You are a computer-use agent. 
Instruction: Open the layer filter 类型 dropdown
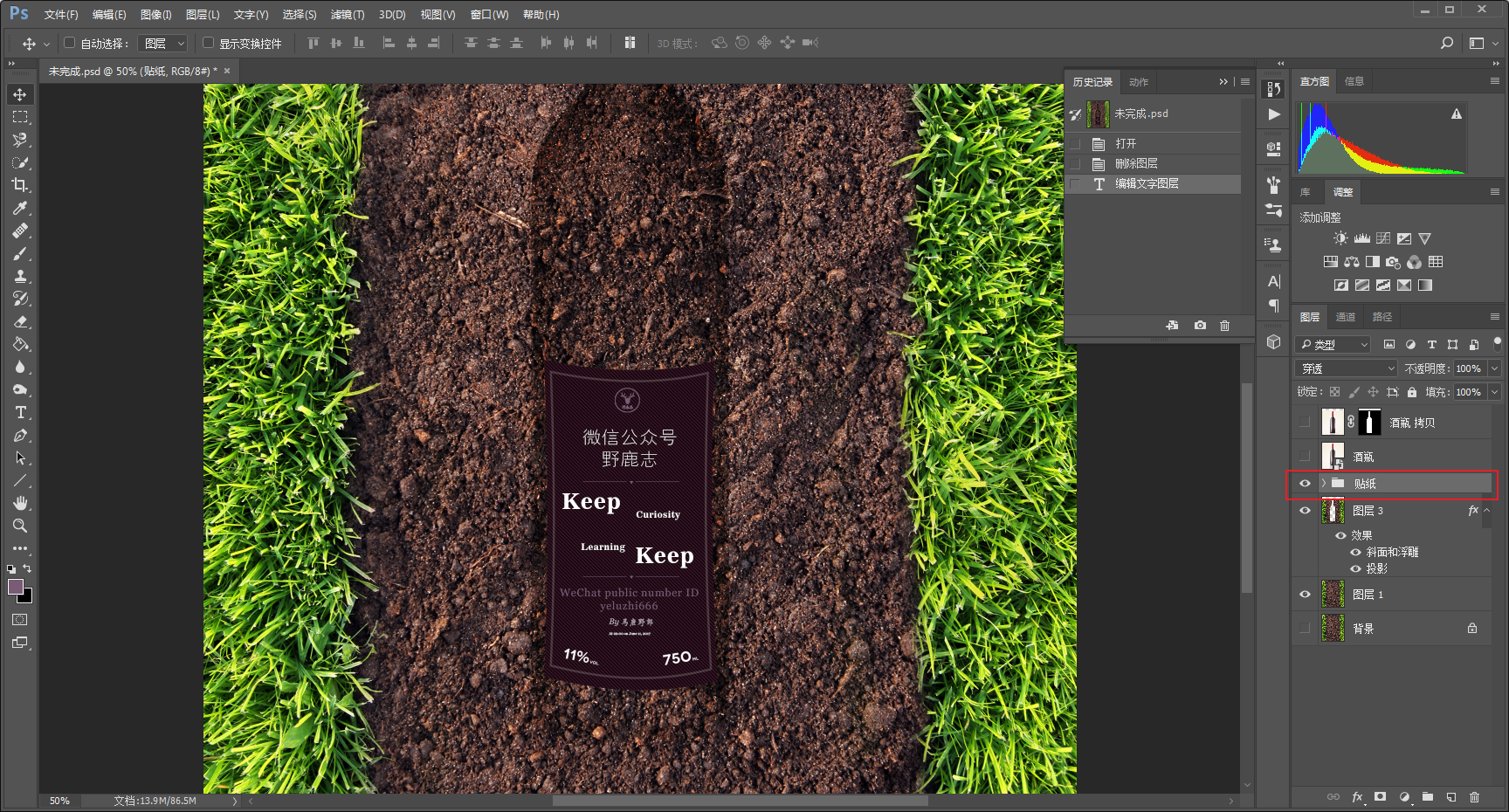1333,345
